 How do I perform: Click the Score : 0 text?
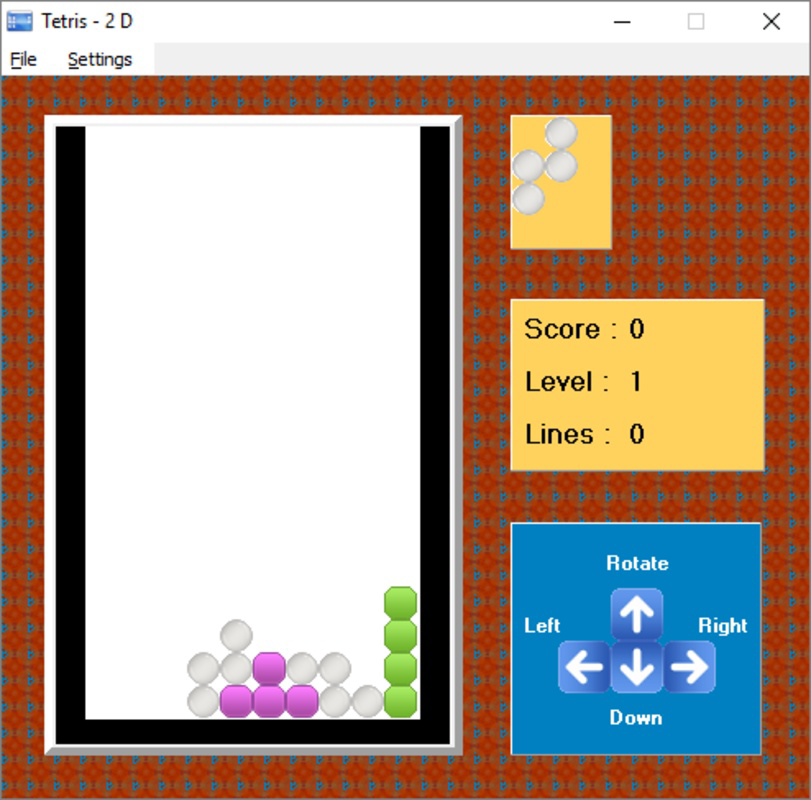[584, 329]
